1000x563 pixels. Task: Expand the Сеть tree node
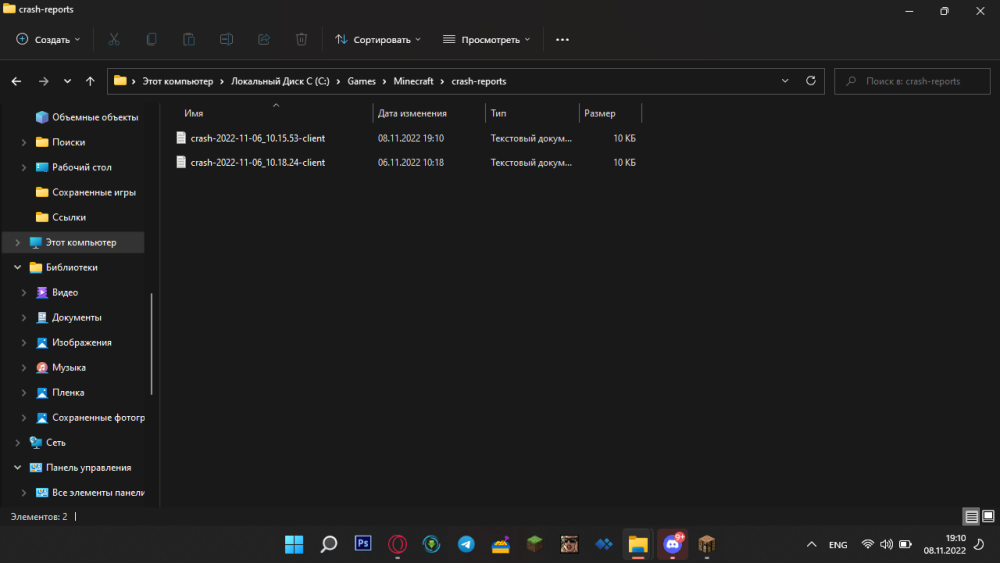click(17, 442)
